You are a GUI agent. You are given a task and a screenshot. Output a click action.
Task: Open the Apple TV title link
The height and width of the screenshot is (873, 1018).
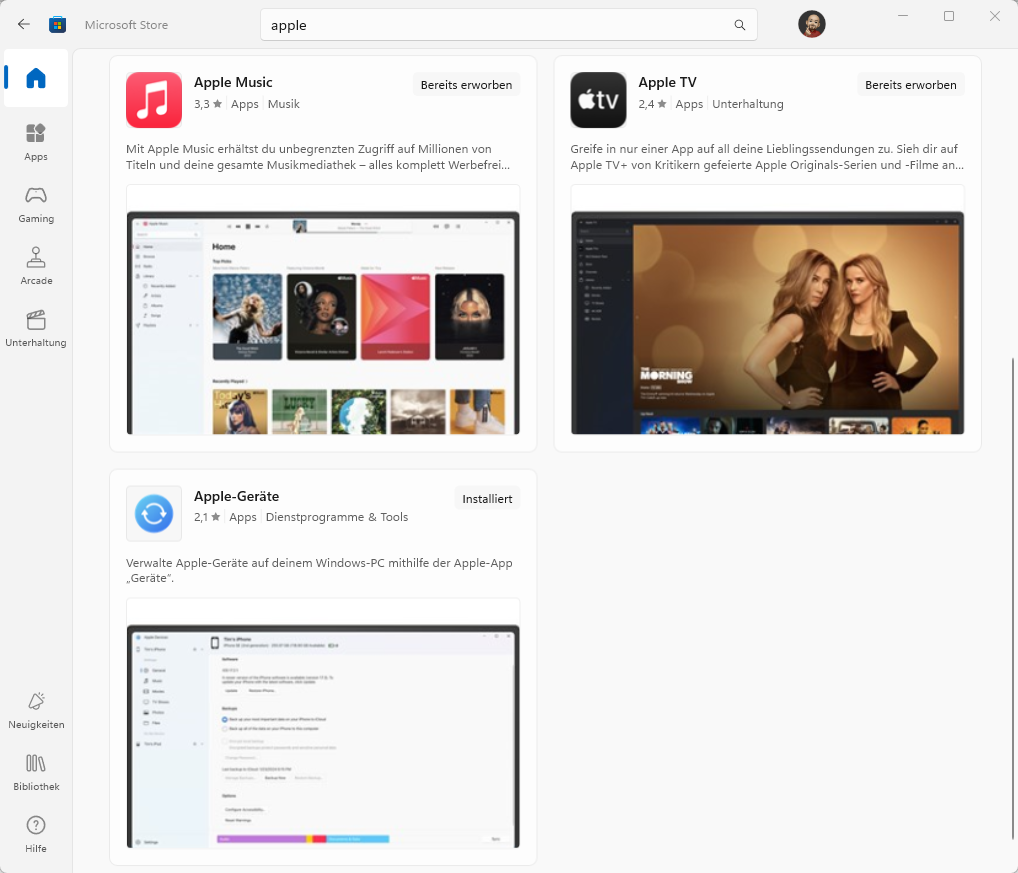667,82
